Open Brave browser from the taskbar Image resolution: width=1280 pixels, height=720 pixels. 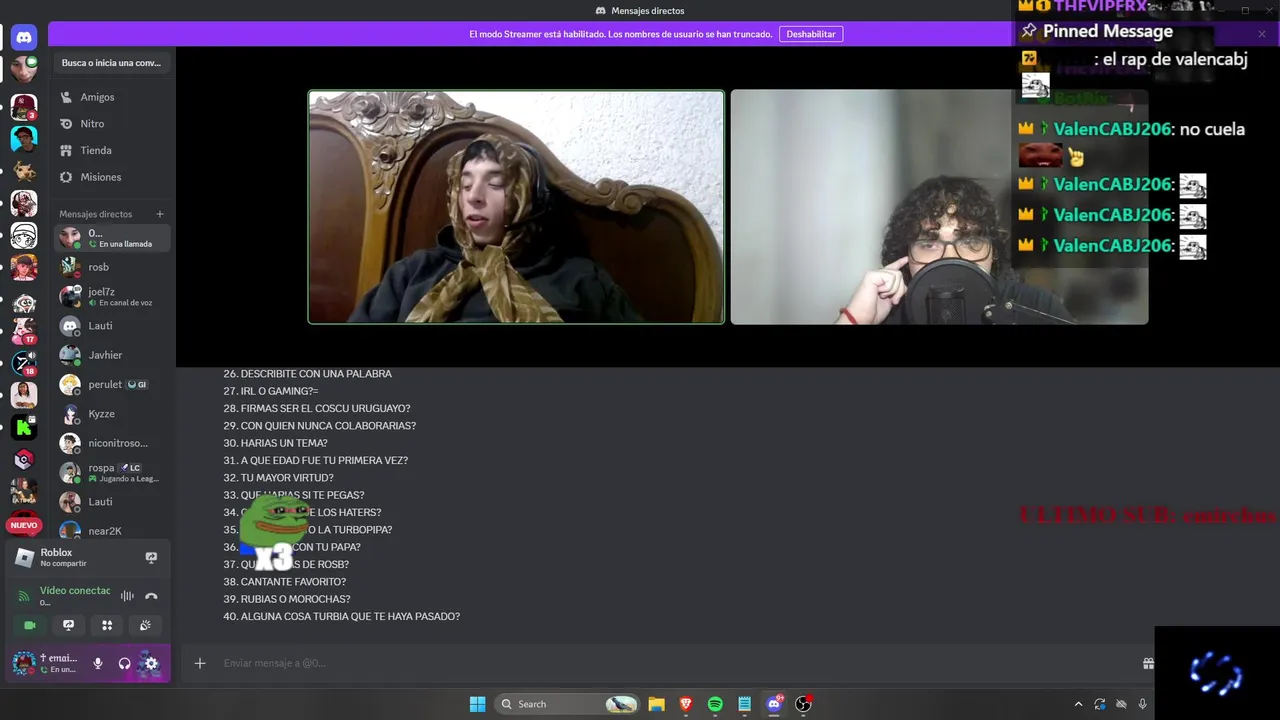(x=686, y=704)
